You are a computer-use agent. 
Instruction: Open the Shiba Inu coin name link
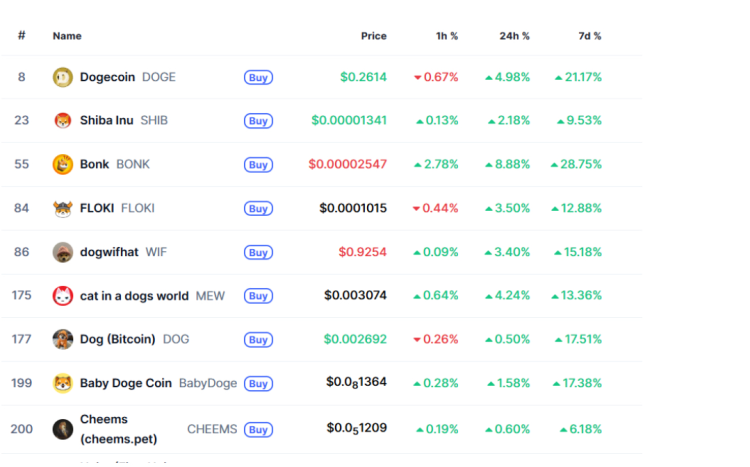(x=106, y=121)
